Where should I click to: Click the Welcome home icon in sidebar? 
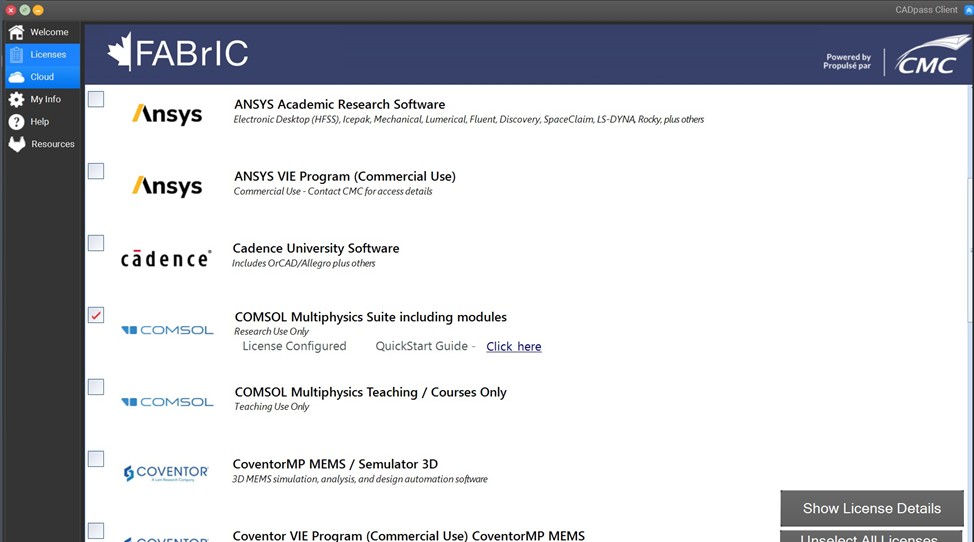pos(16,32)
